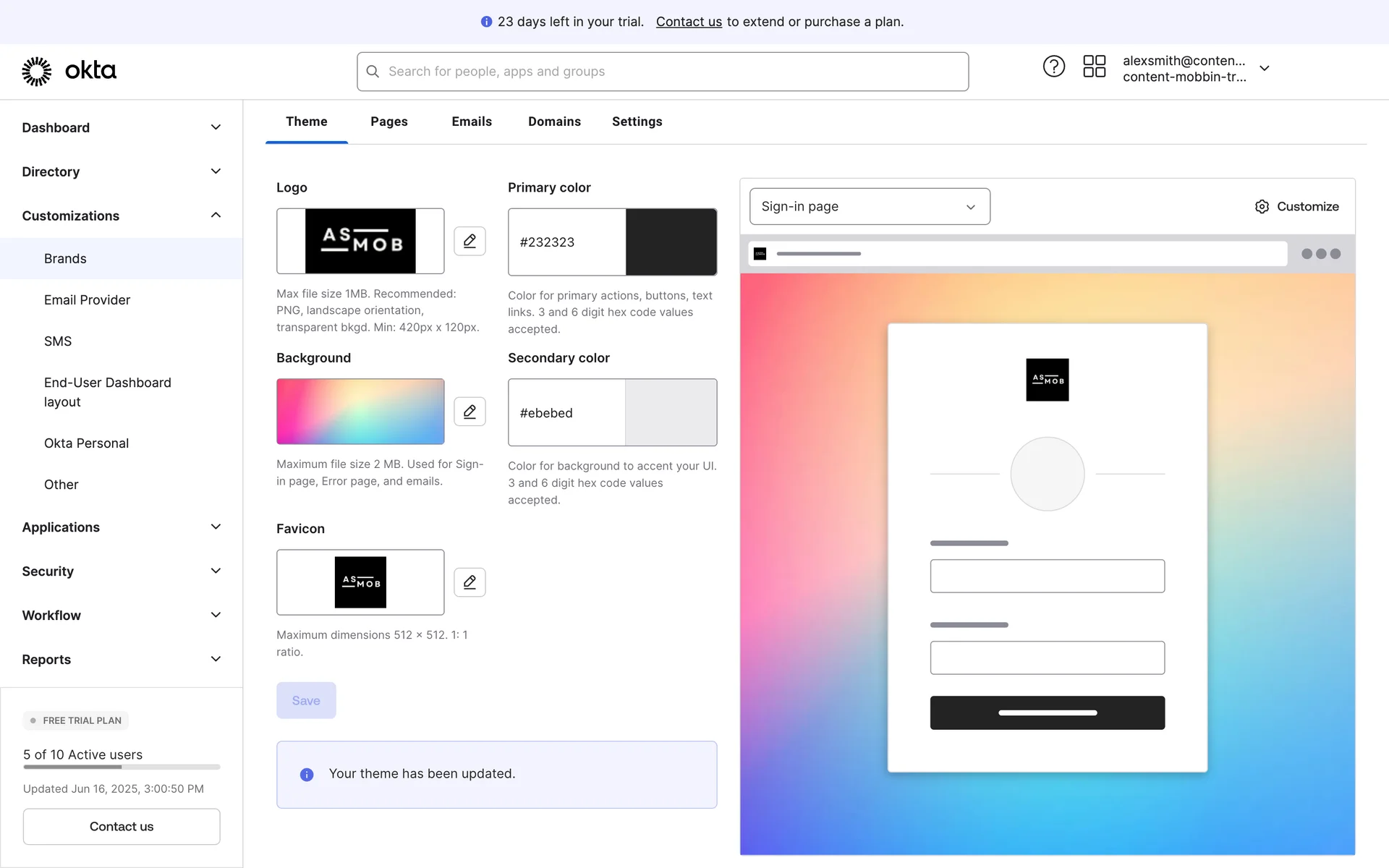Click the Okta logo in header
The image size is (1389, 868).
click(x=69, y=71)
